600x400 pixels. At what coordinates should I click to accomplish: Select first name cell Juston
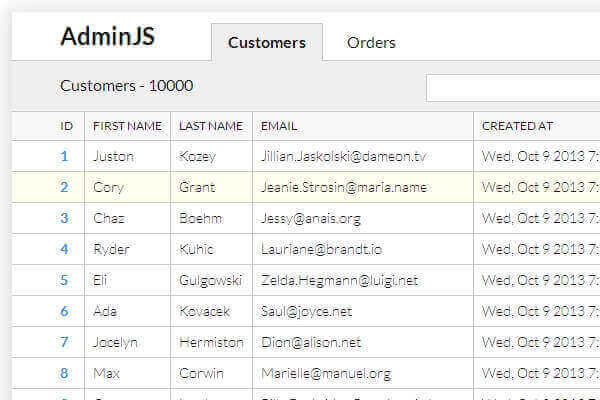pos(113,156)
